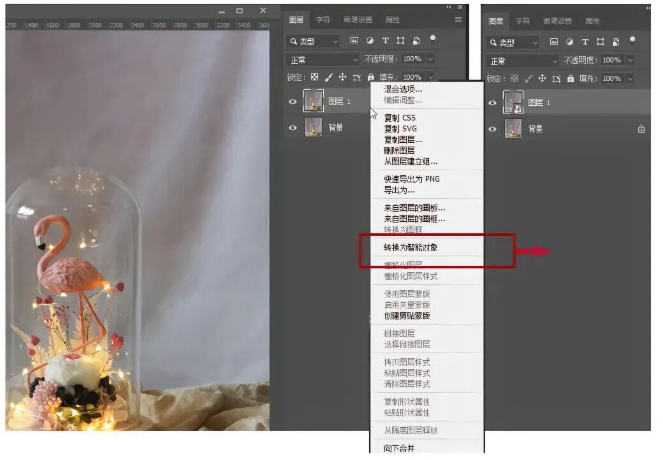Filter type layers in the left Layers panel
The width and height of the screenshot is (663, 460).
click(385, 41)
